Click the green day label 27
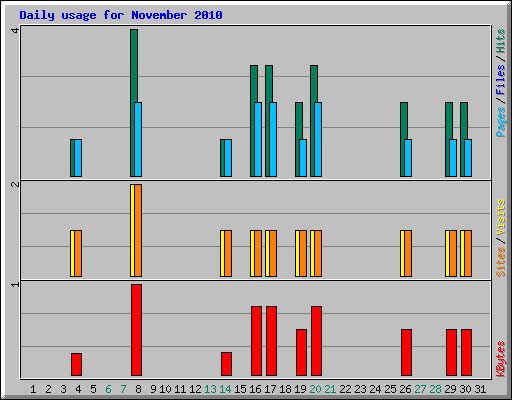 420,389
